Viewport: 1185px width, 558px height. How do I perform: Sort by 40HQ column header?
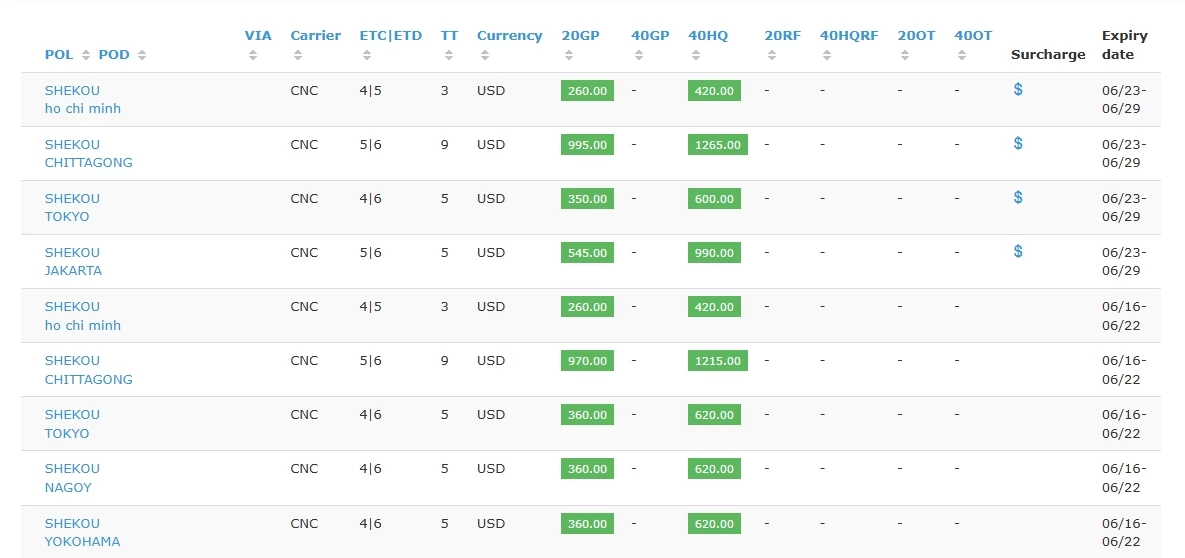click(x=707, y=36)
